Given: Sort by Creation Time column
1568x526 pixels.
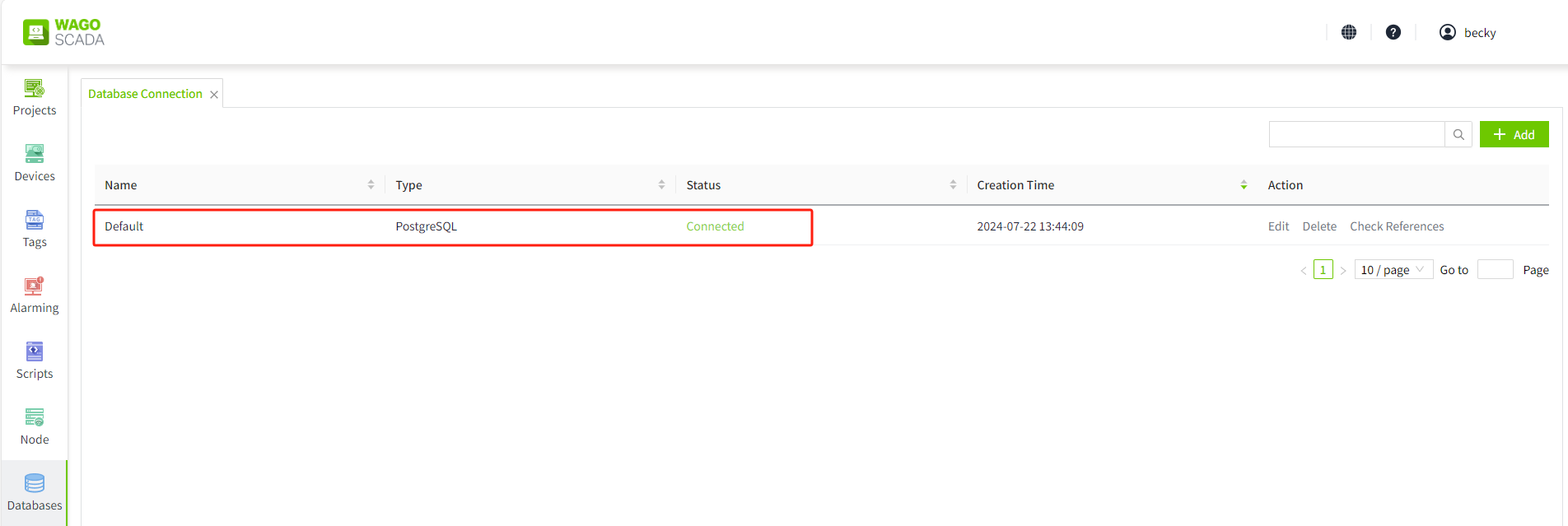Looking at the screenshot, I should point(1244,185).
